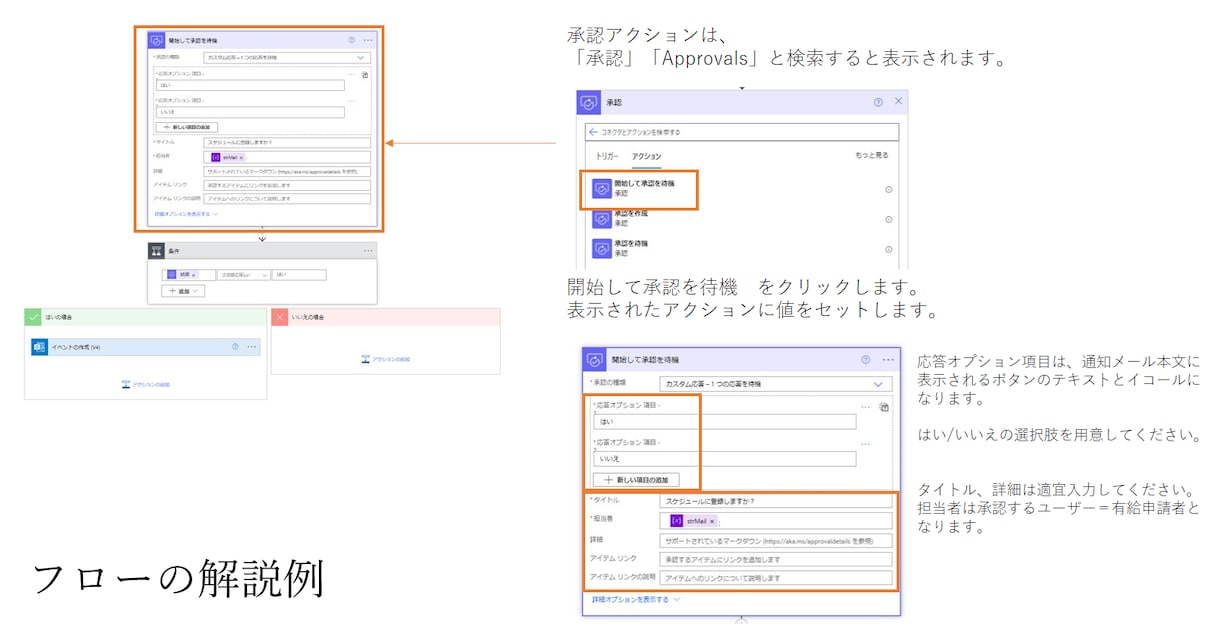Open help icon on flow overview approval card
The width and height of the screenshot is (1220, 626).
pyautogui.click(x=352, y=40)
